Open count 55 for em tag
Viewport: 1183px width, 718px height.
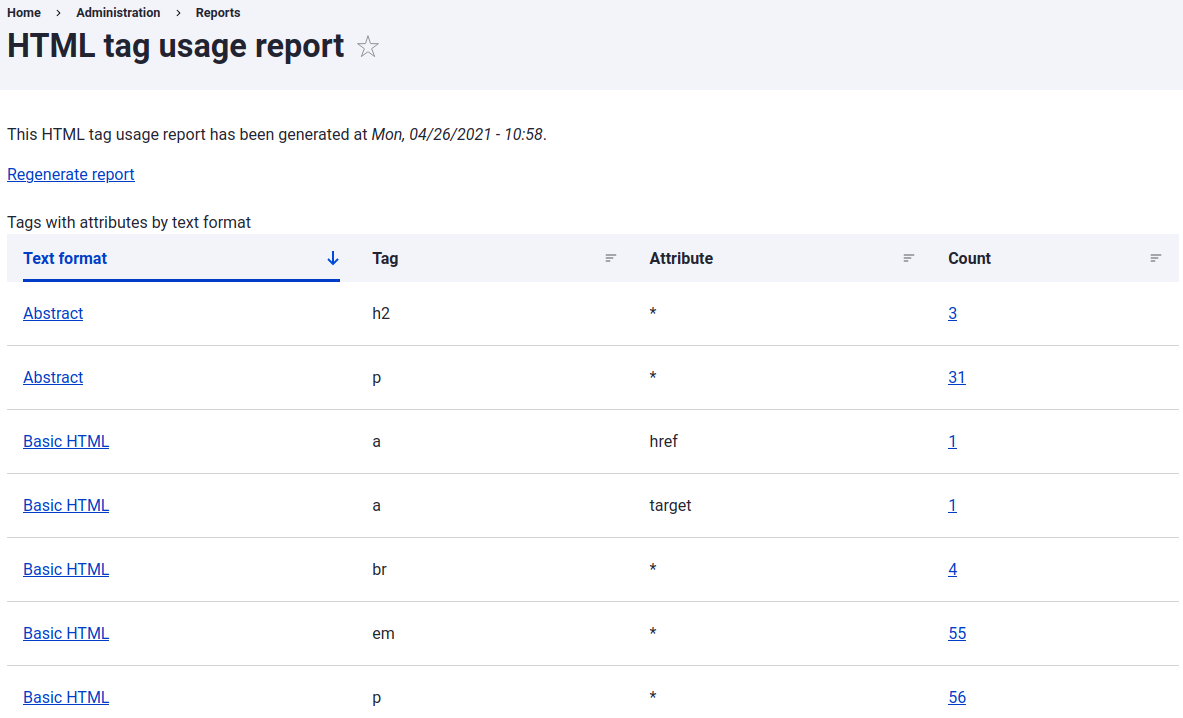pyautogui.click(x=956, y=633)
